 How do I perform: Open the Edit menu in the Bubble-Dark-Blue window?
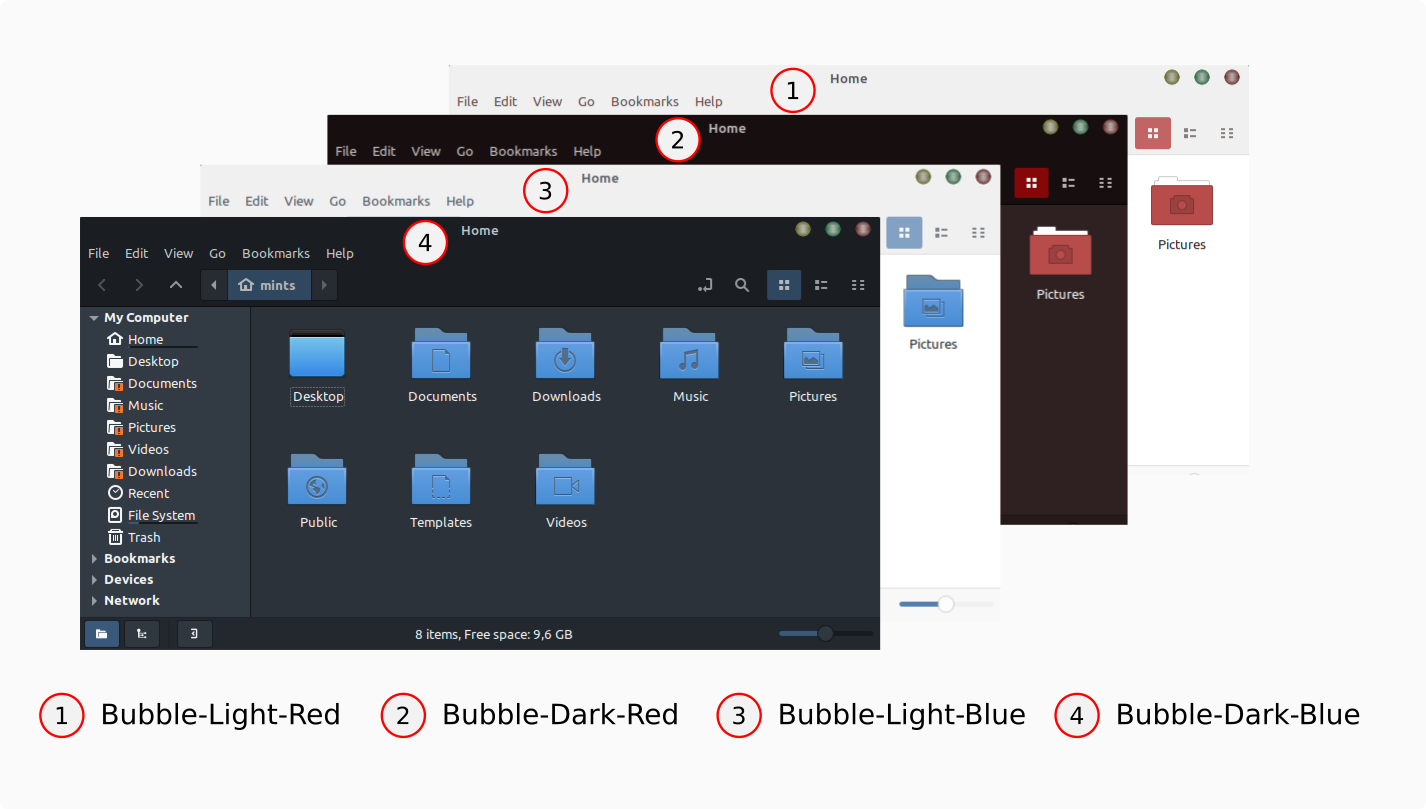137,253
